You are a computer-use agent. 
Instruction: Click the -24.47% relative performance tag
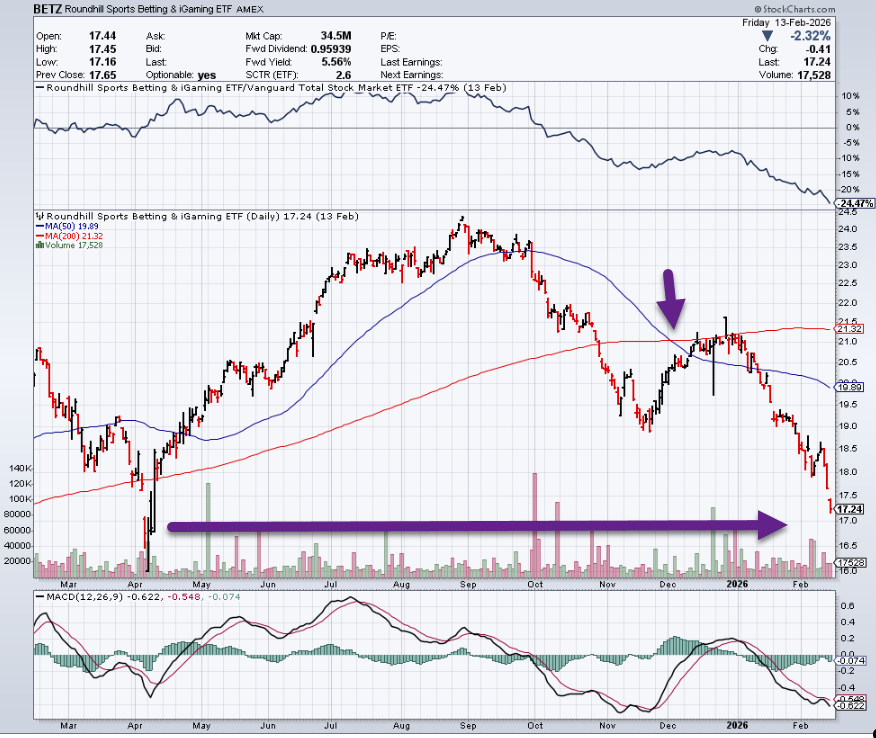851,203
